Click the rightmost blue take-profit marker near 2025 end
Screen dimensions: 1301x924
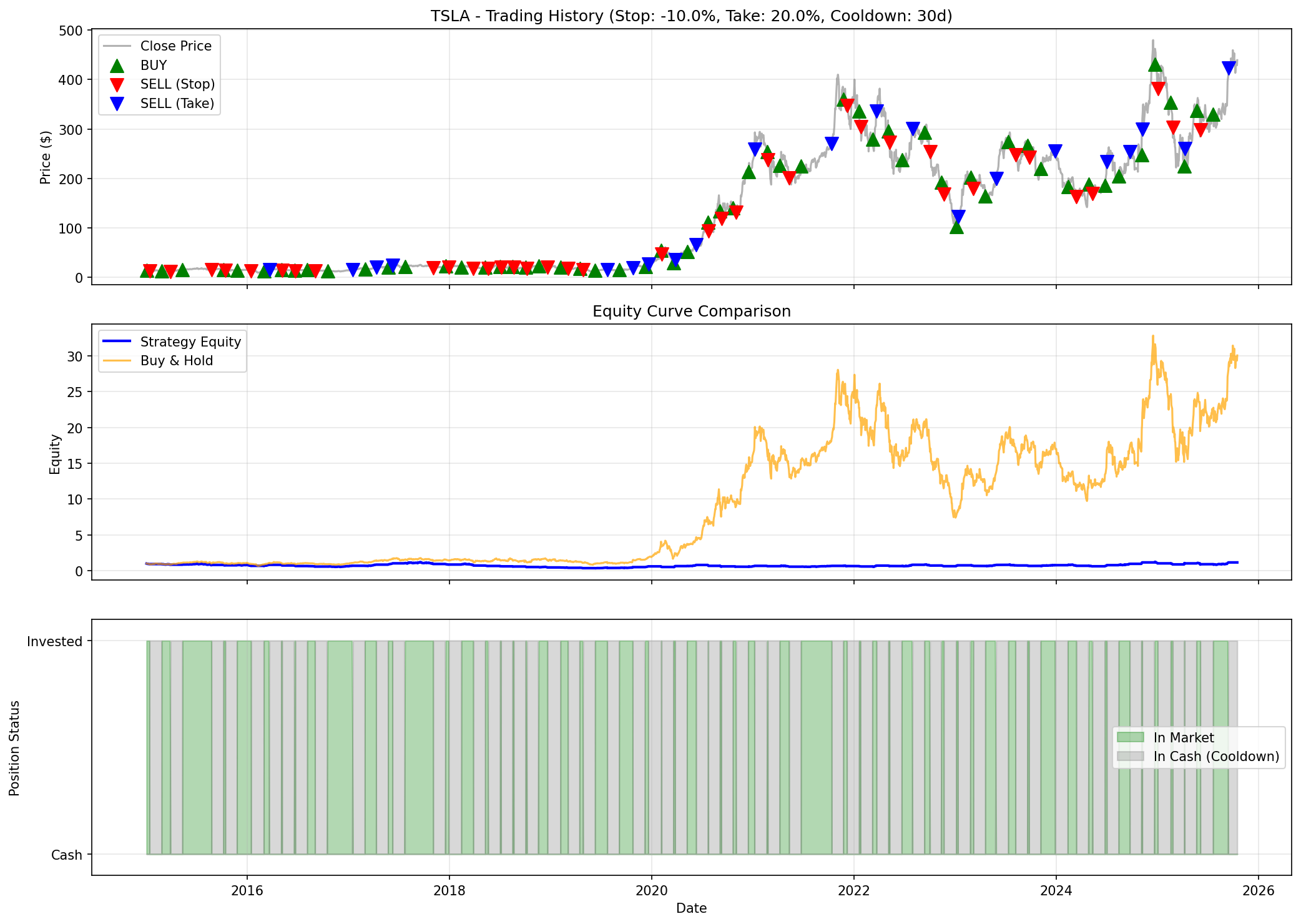pyautogui.click(x=1229, y=68)
